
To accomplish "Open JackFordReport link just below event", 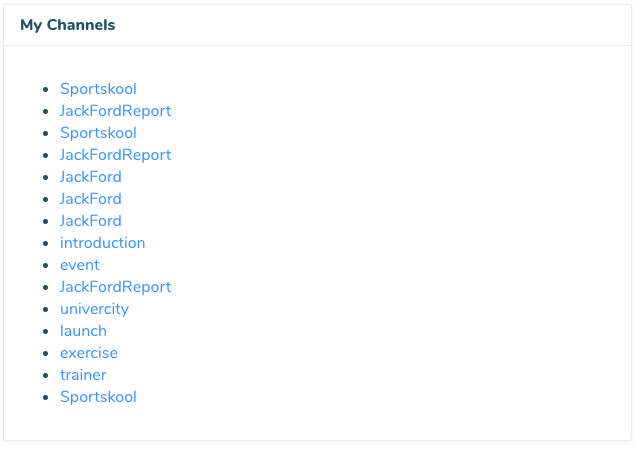I will (115, 287).
